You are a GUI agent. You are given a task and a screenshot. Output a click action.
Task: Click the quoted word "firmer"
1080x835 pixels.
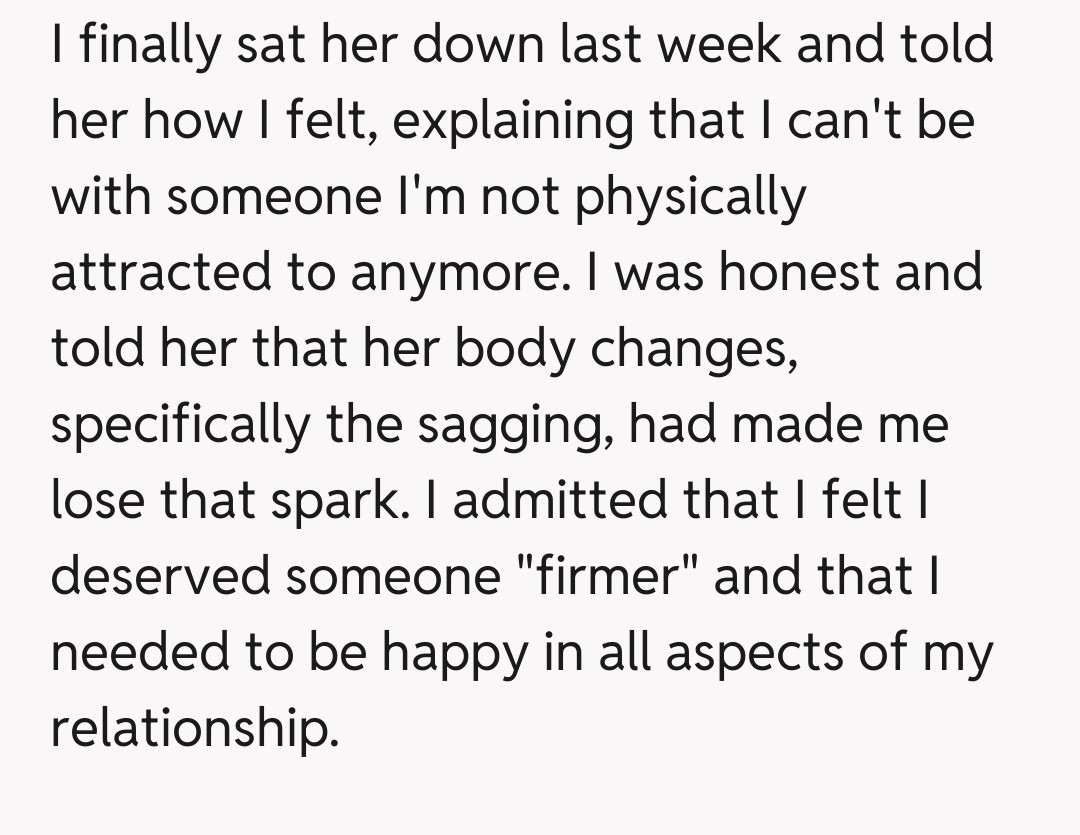[x=594, y=578]
